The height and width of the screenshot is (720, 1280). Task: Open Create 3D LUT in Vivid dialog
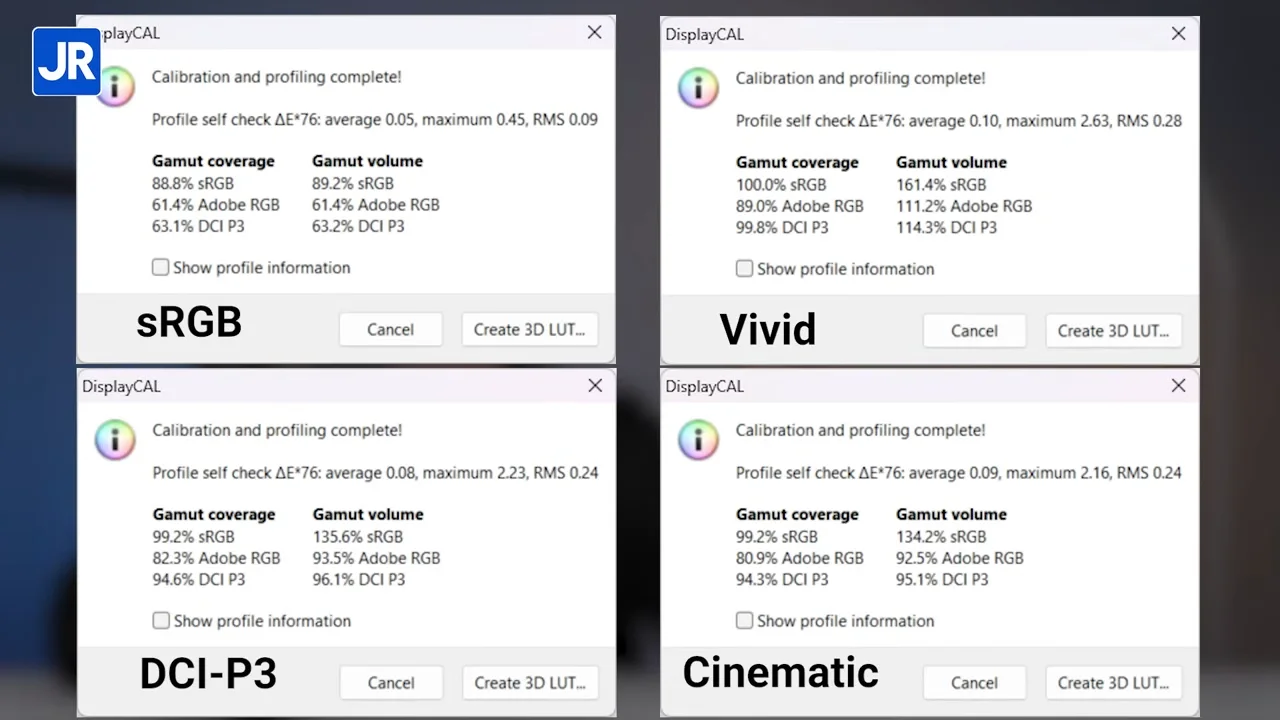1113,331
